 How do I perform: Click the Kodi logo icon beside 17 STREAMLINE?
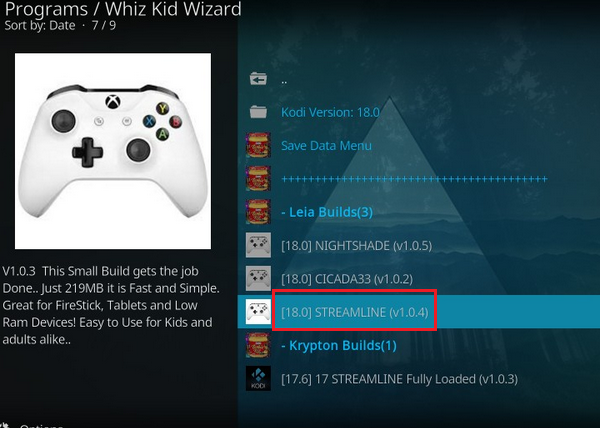click(x=258, y=378)
